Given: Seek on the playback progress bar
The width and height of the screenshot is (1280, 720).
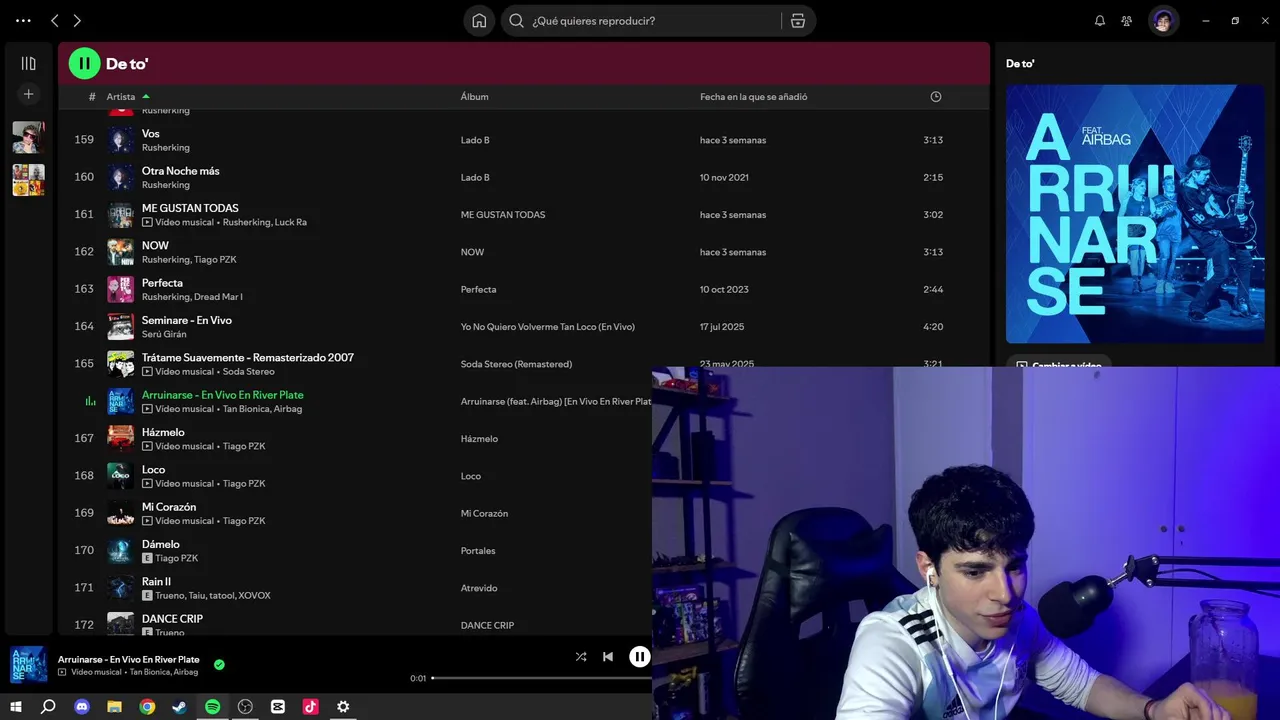Looking at the screenshot, I should coord(542,678).
